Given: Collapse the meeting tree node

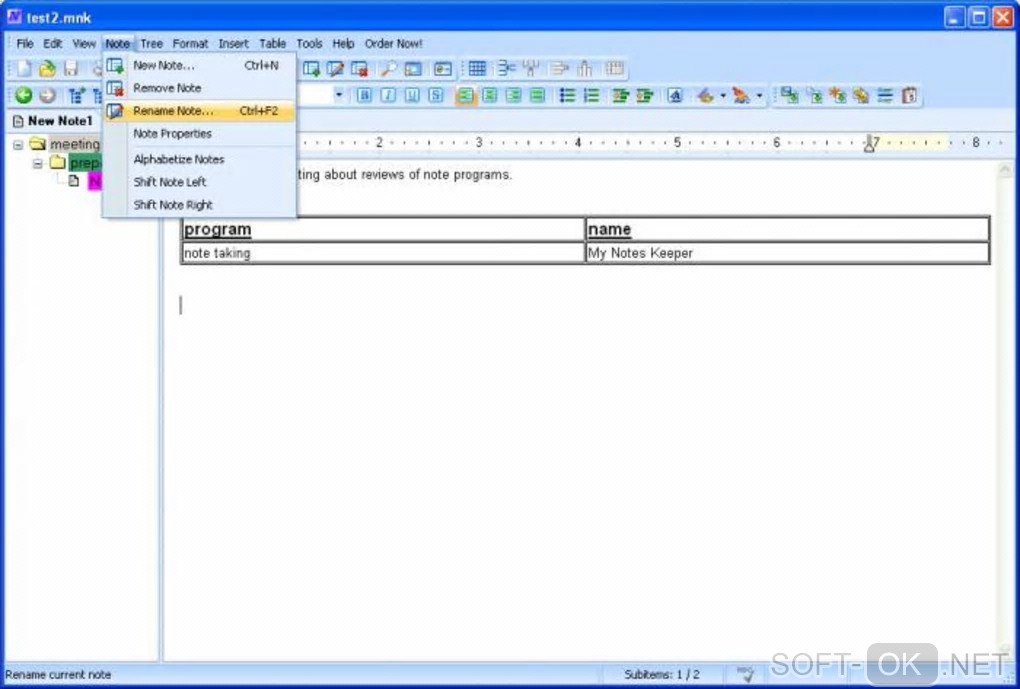Looking at the screenshot, I should point(18,144).
